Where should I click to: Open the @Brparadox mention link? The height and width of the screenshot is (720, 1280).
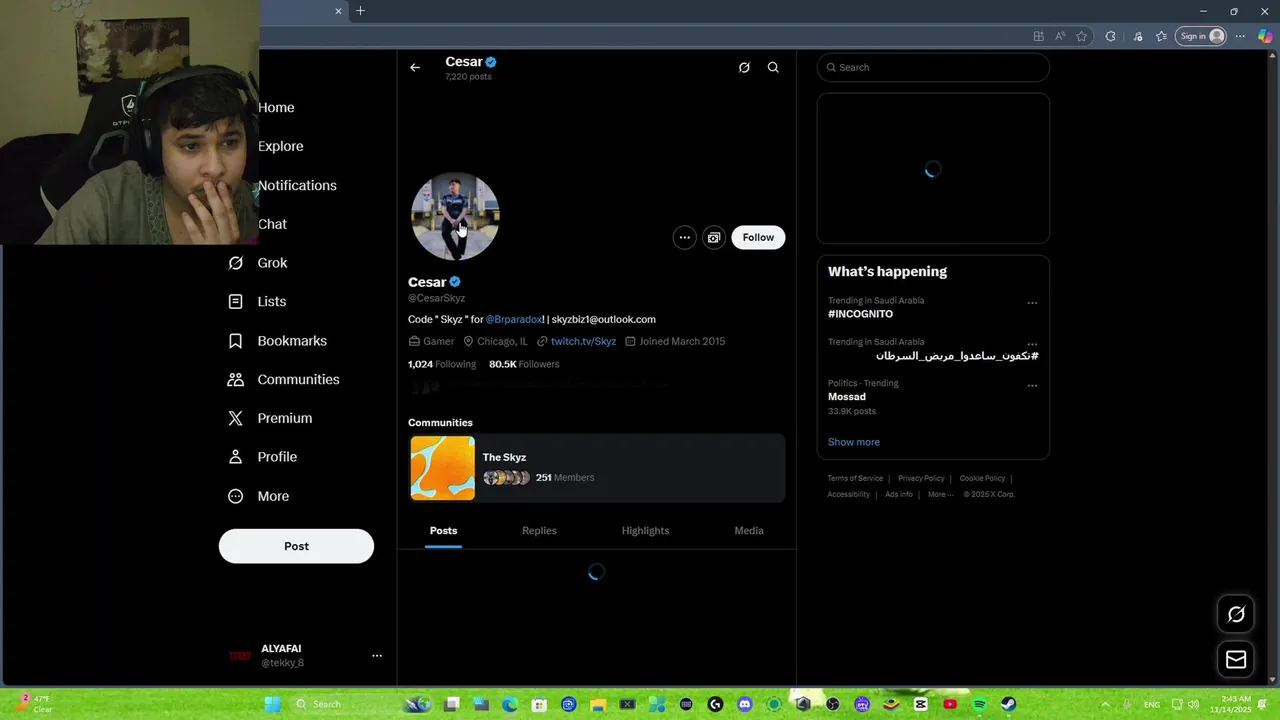(x=514, y=319)
